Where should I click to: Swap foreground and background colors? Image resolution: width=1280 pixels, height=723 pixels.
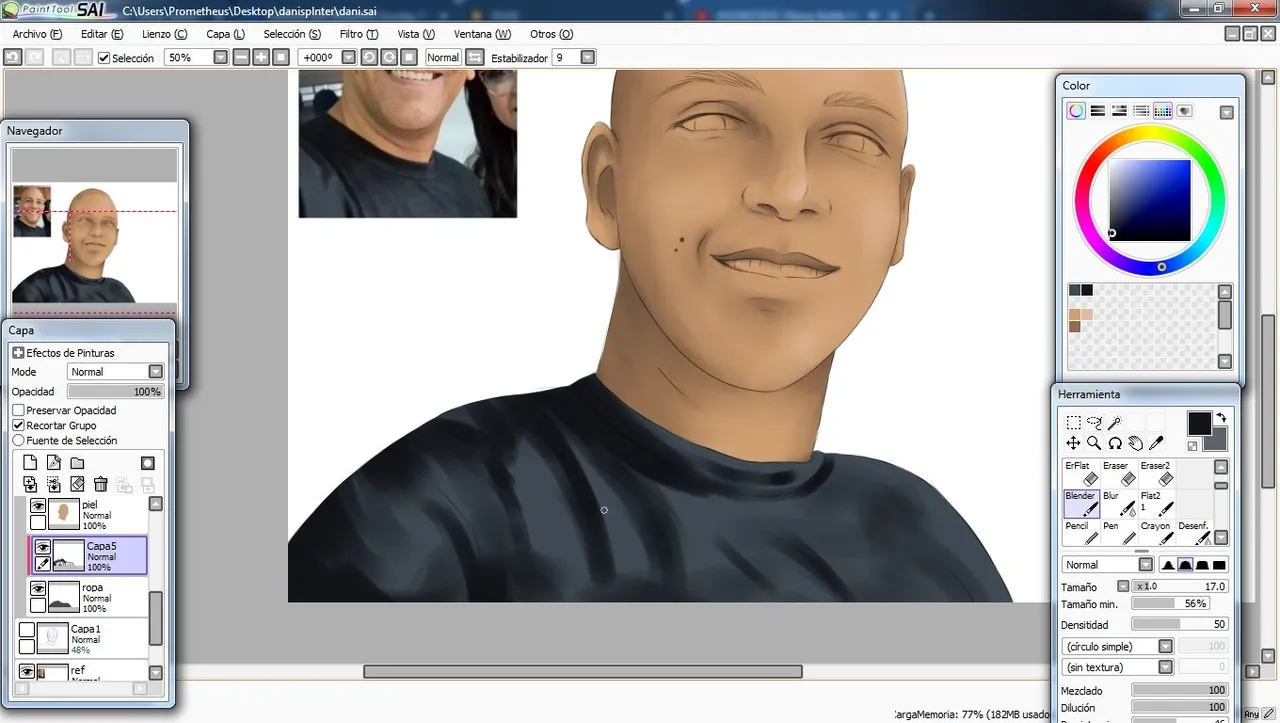(1221, 417)
